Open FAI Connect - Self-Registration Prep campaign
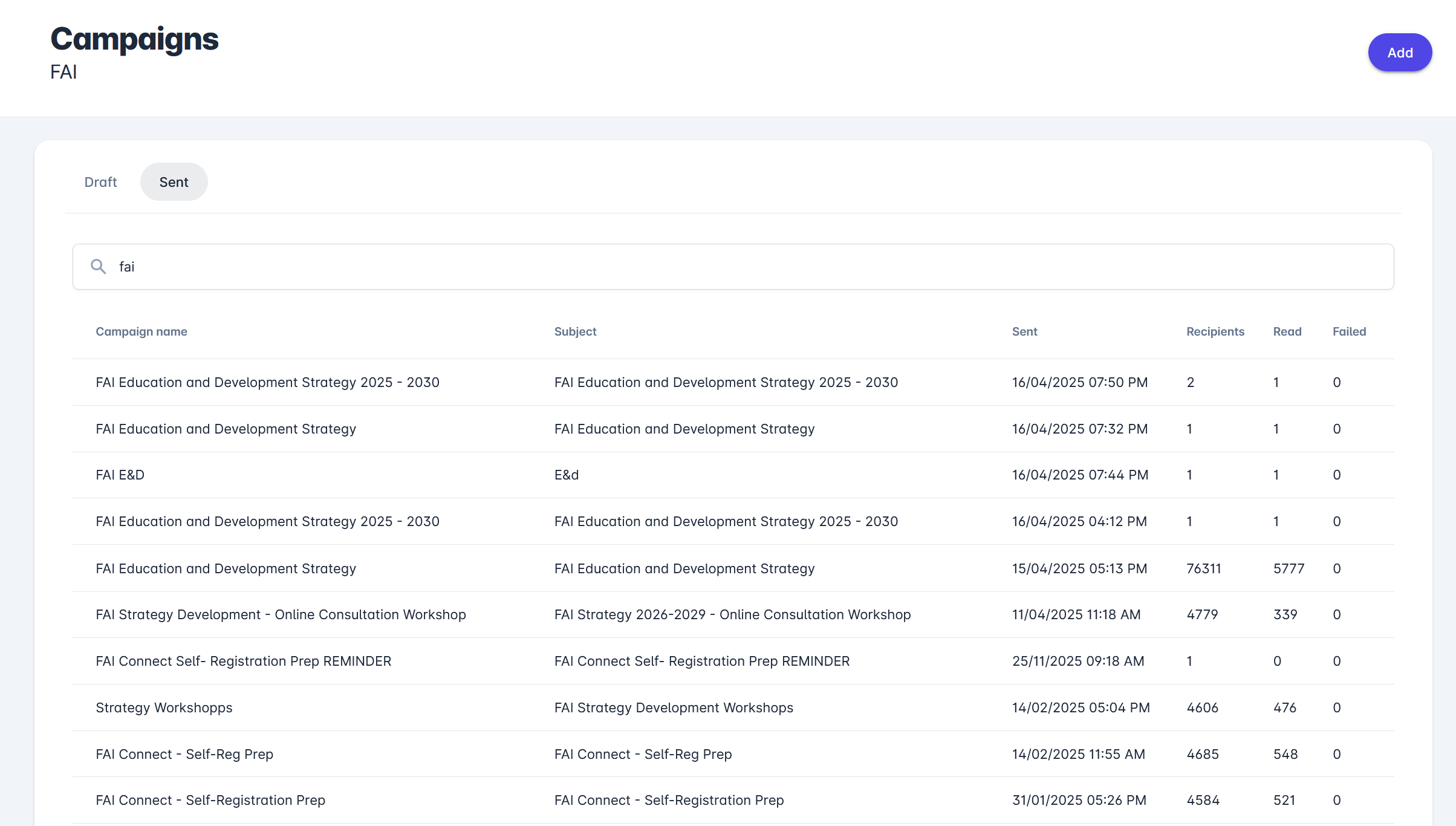This screenshot has height=826, width=1456. point(210,800)
